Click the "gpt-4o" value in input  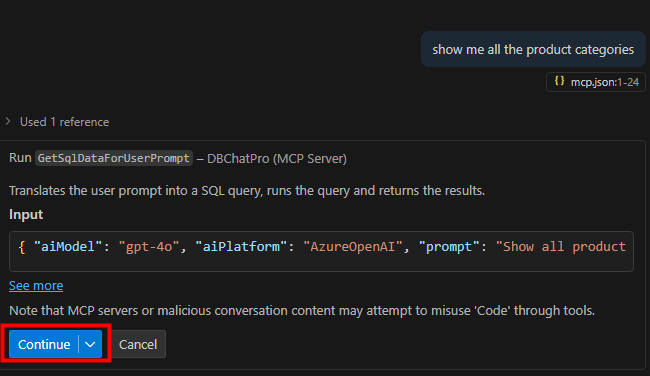coord(149,247)
